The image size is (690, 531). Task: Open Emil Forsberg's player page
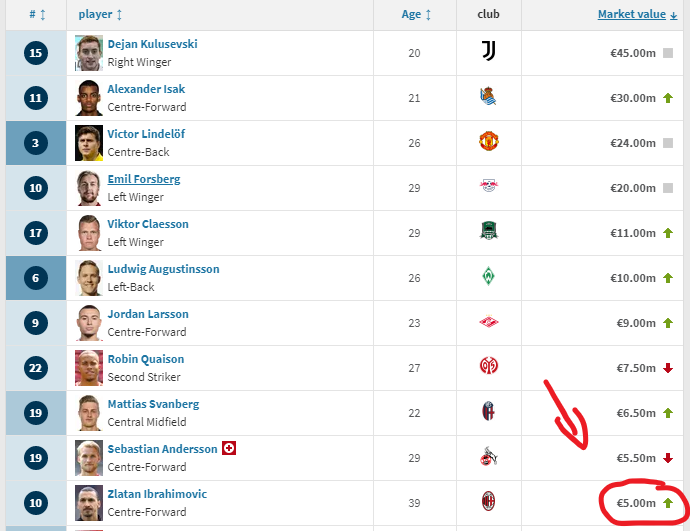tap(144, 179)
